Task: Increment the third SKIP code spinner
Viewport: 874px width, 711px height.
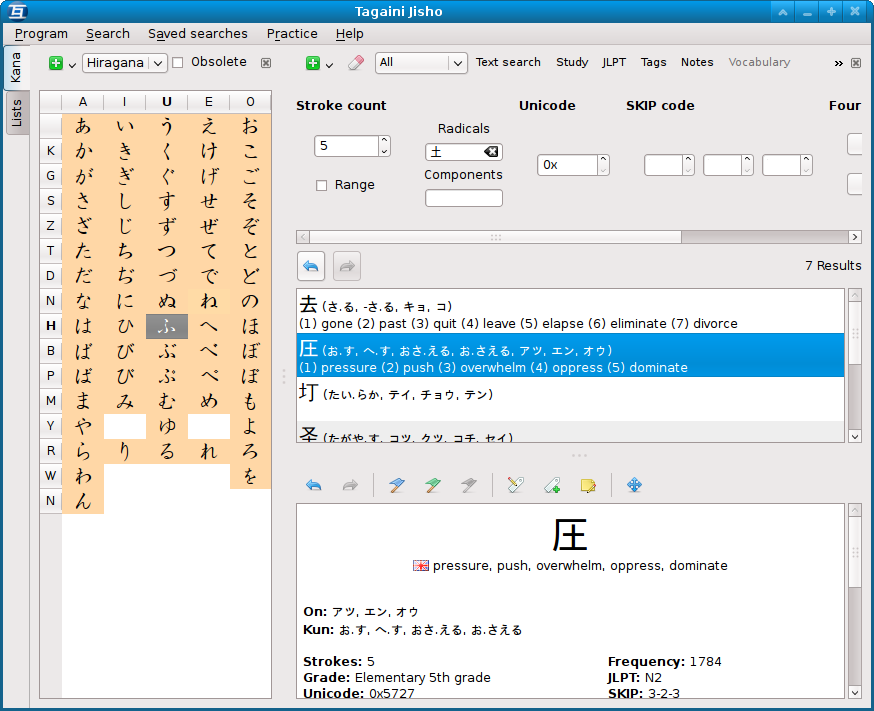Action: [x=806, y=159]
